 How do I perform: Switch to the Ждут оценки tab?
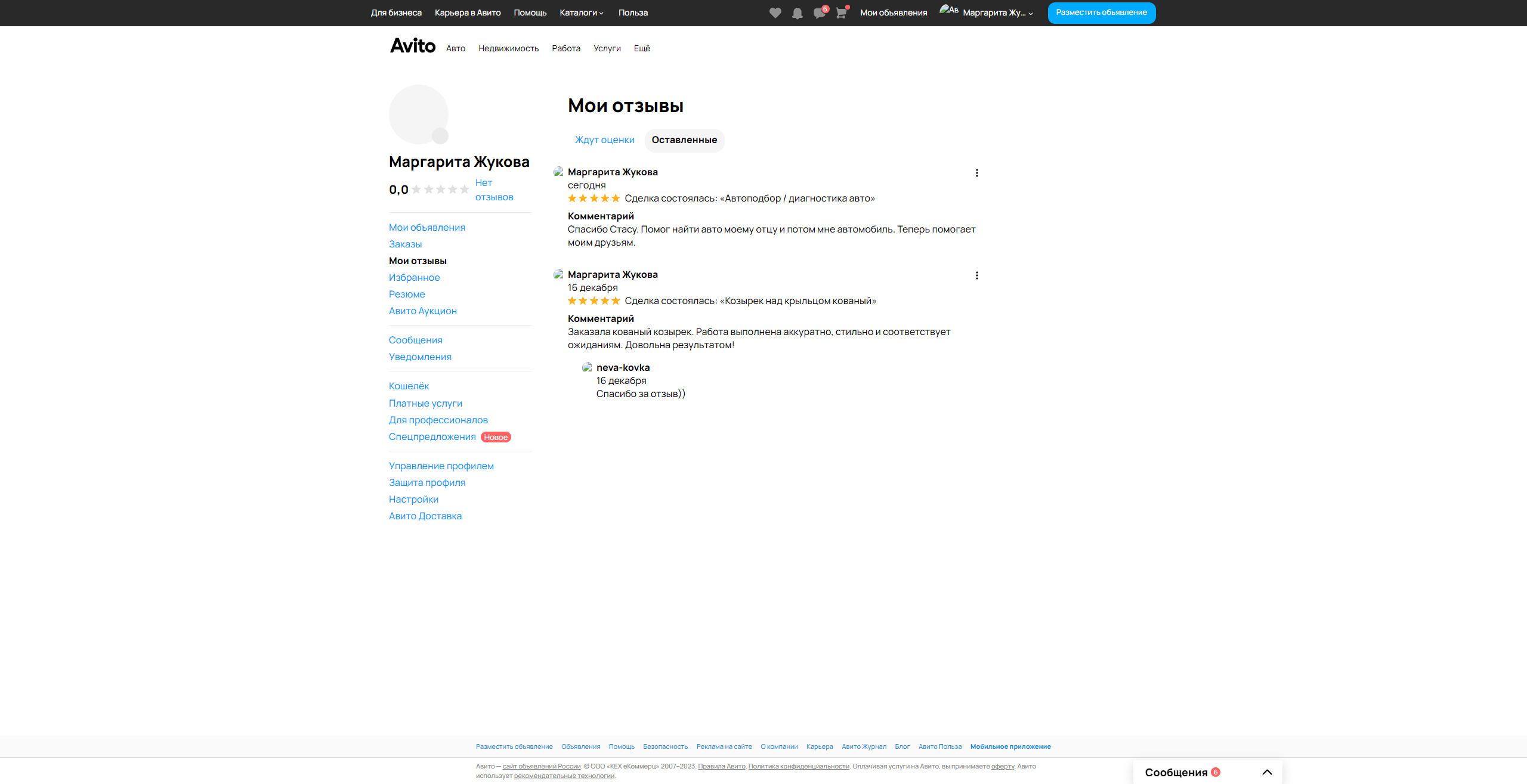coord(604,140)
